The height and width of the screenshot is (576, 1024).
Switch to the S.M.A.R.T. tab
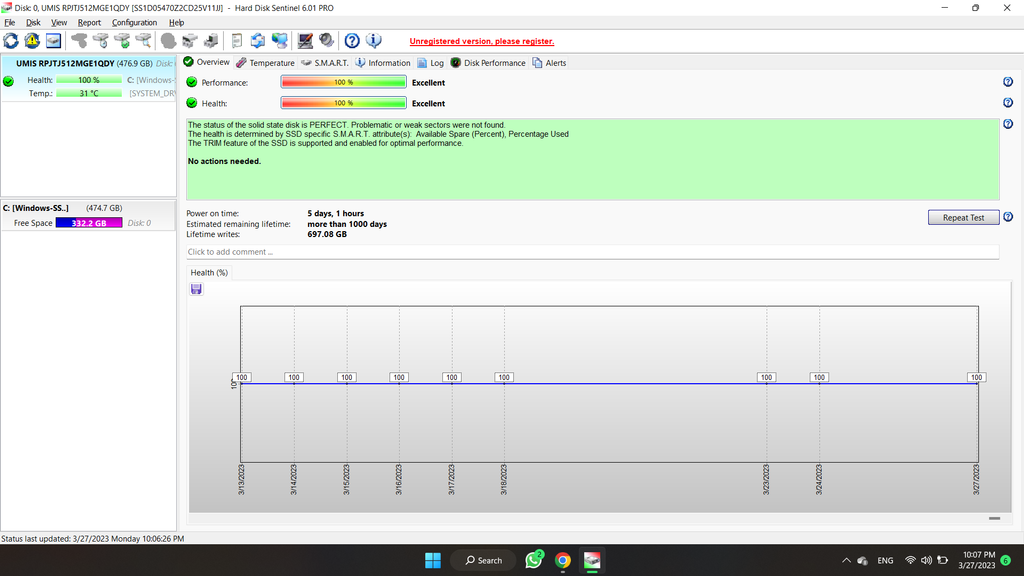pyautogui.click(x=325, y=62)
